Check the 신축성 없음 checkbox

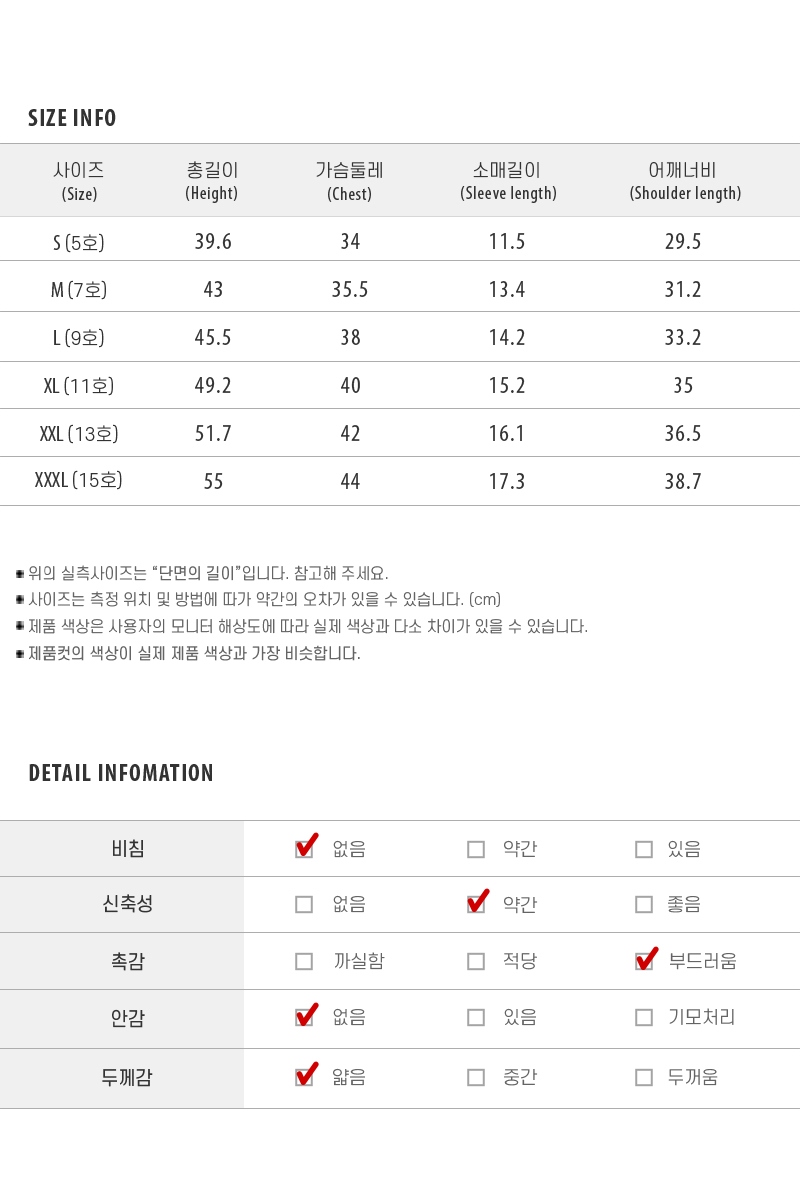(304, 904)
